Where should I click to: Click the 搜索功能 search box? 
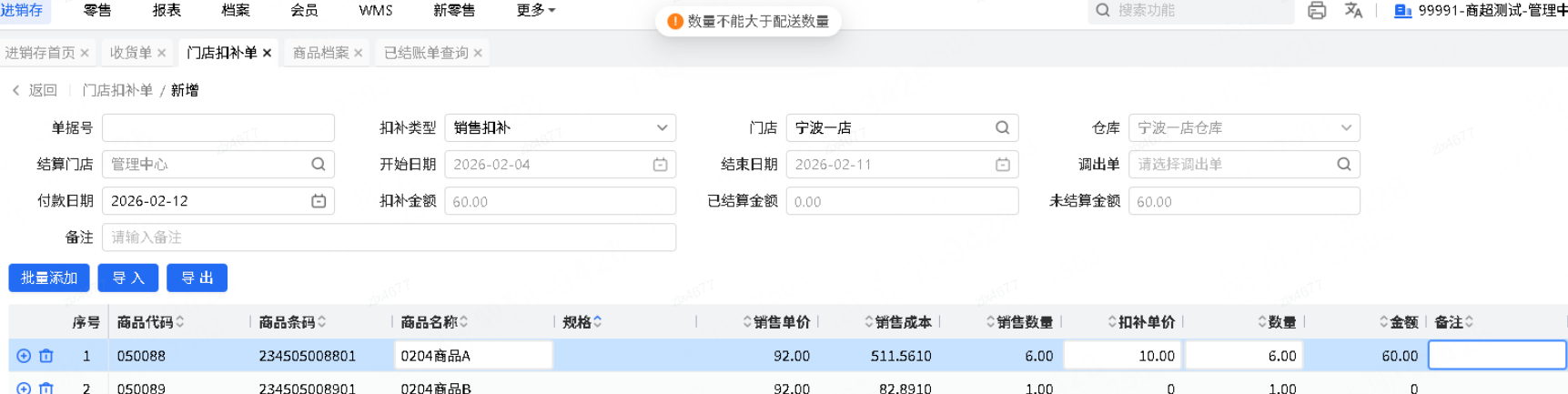tap(1192, 11)
